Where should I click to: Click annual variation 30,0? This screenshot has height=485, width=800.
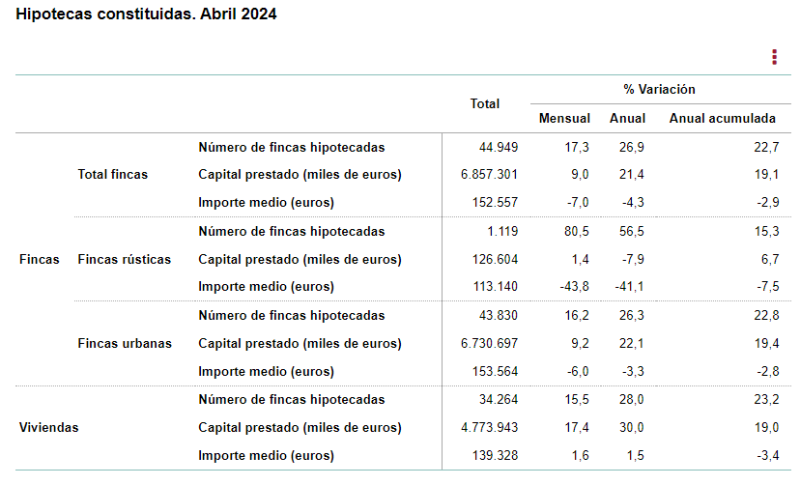632,427
